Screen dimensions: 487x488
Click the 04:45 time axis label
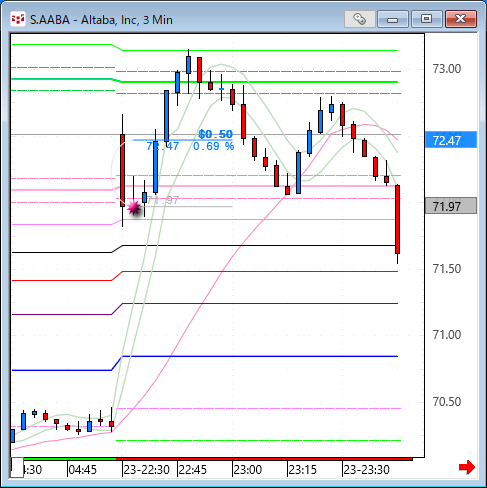83,470
